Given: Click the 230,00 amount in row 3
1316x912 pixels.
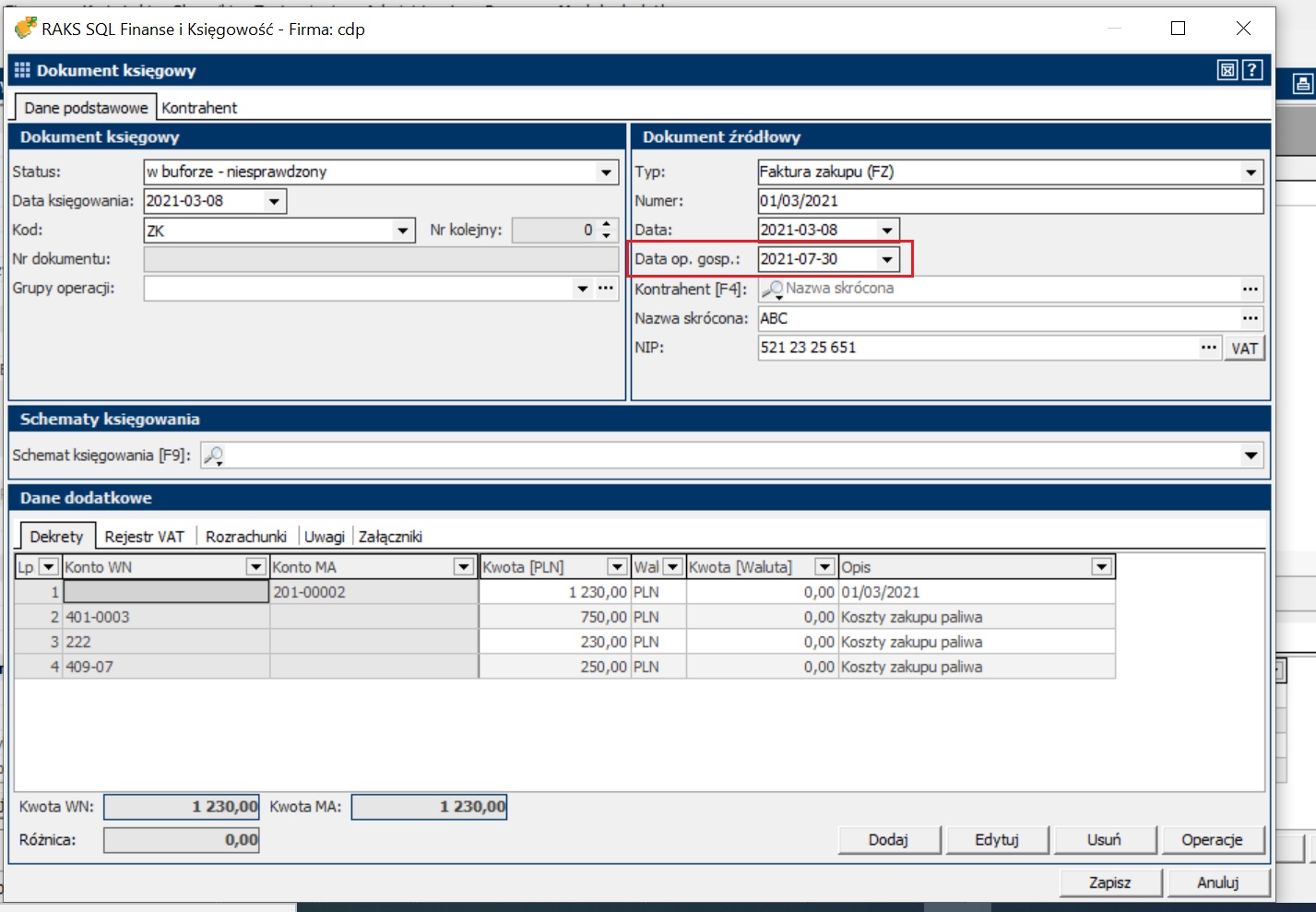Looking at the screenshot, I should click(x=554, y=642).
